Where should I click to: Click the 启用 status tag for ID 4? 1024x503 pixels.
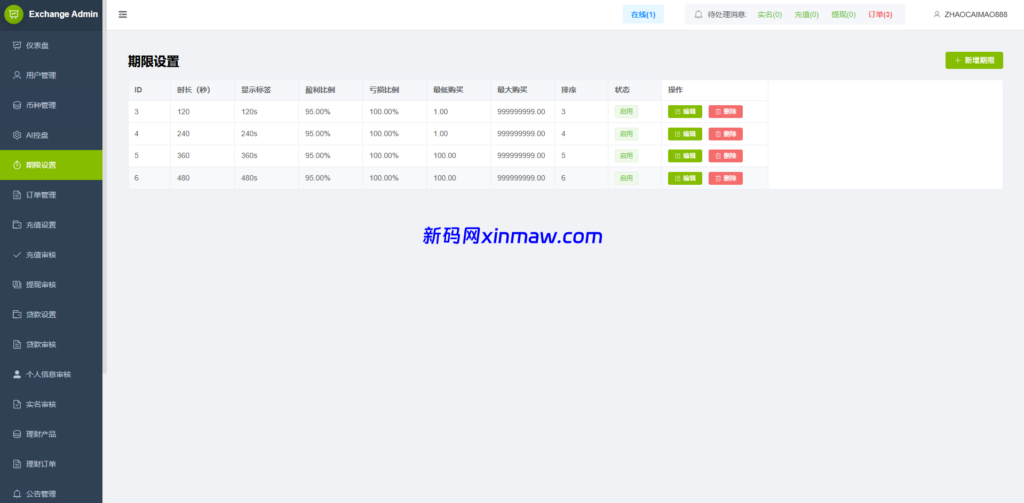626,134
